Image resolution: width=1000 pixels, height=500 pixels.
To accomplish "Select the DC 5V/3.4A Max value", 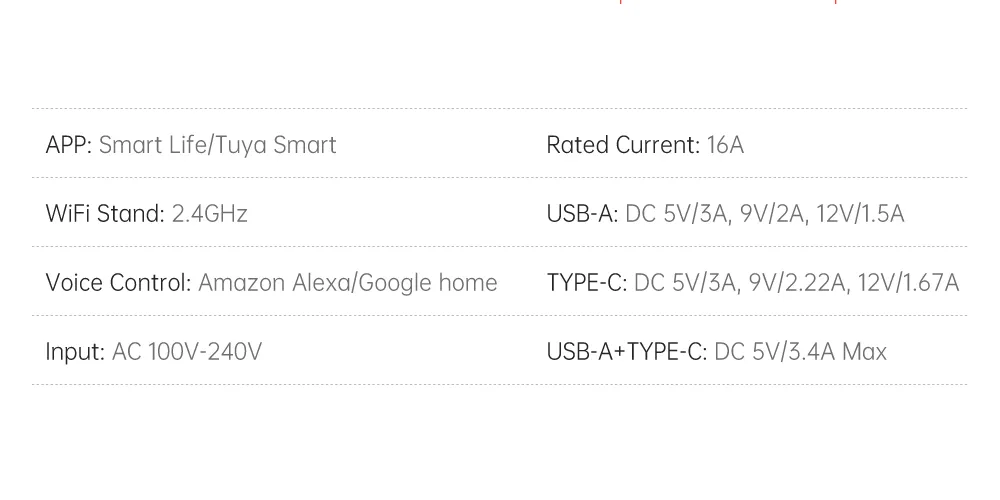I will [800, 351].
